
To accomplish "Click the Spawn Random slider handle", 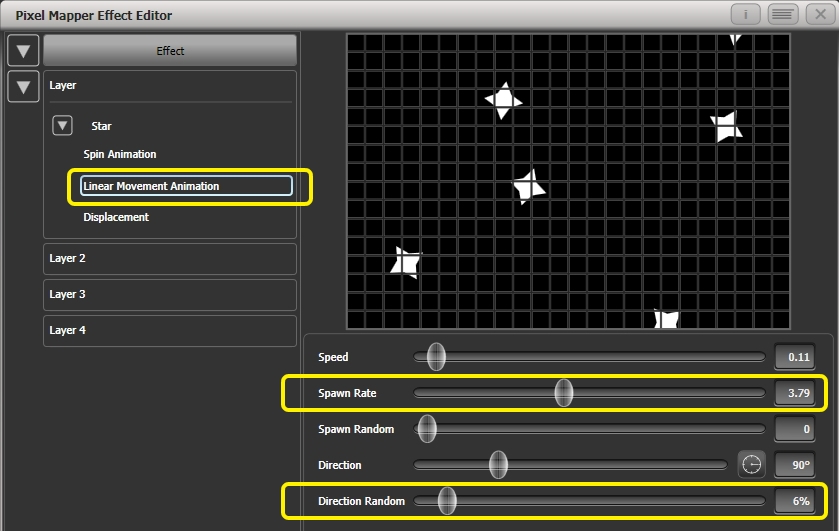I will pyautogui.click(x=427, y=429).
